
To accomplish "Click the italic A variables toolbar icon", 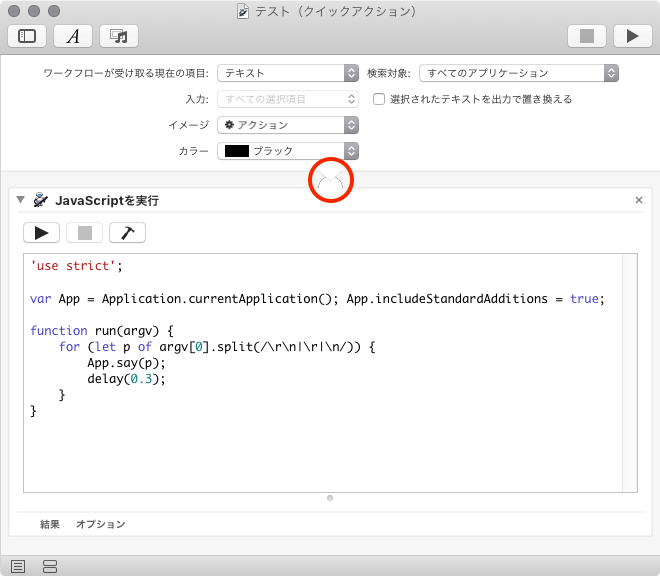I will [x=73, y=36].
